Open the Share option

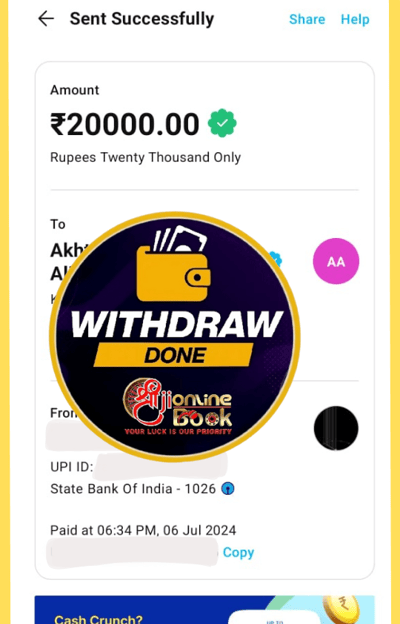[307, 19]
